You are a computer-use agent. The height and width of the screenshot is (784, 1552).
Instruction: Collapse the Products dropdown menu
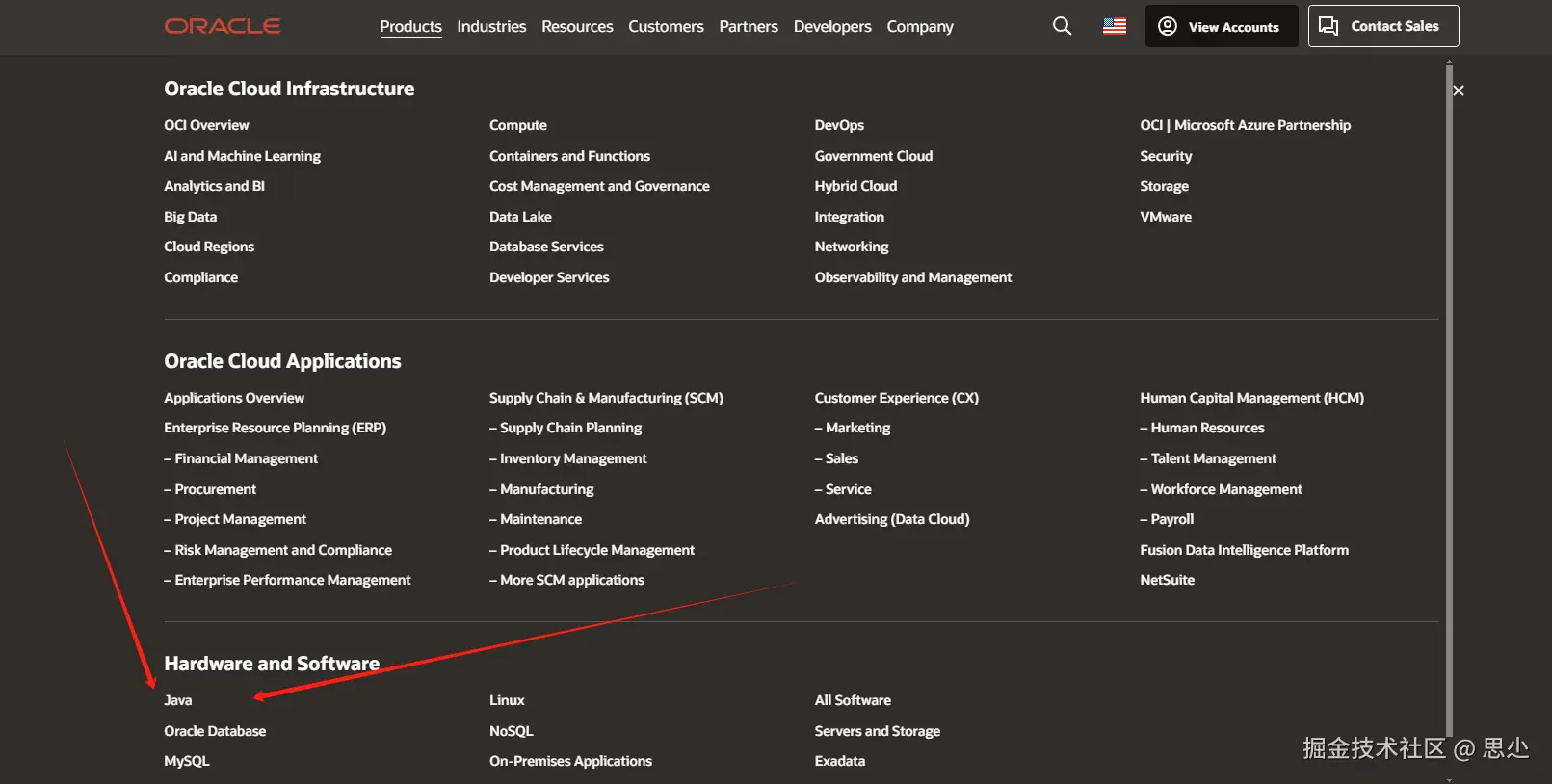tap(410, 26)
